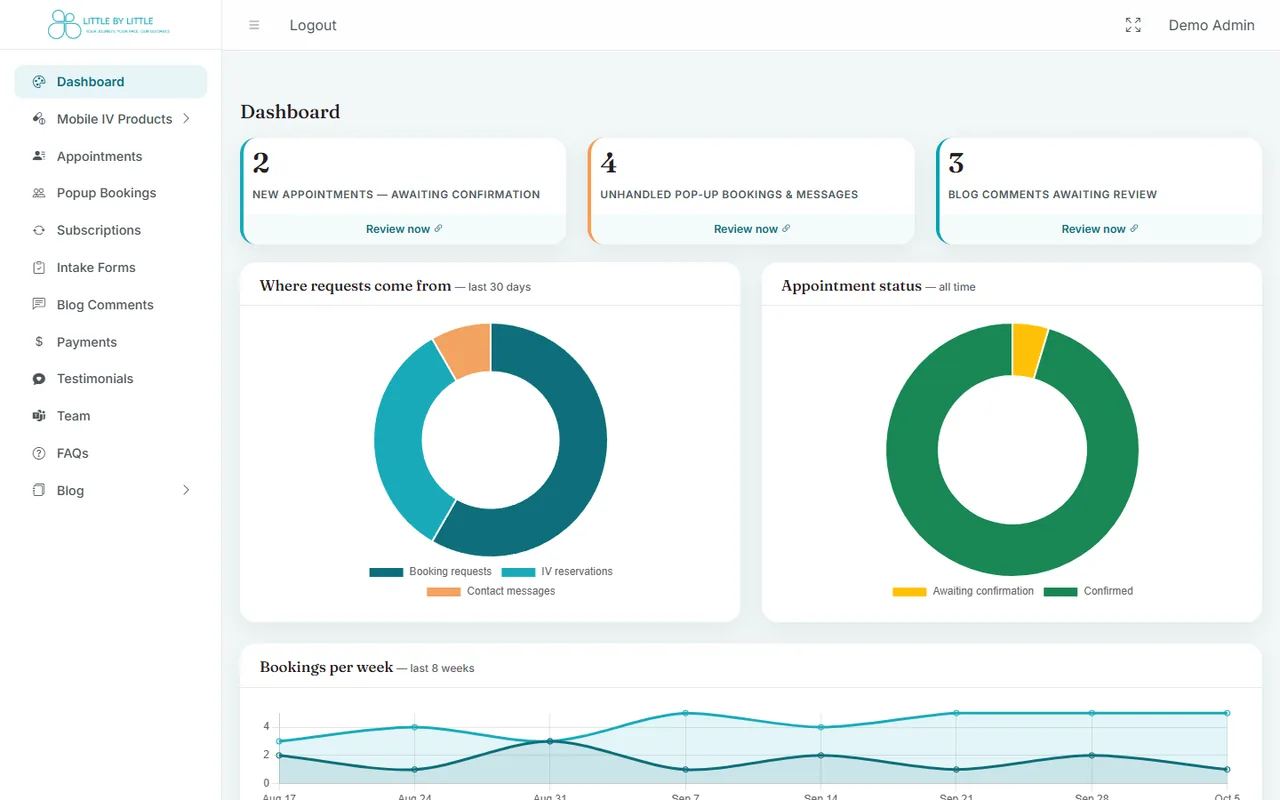This screenshot has height=800, width=1280.
Task: Click the FAQs question mark icon
Action: (39, 453)
